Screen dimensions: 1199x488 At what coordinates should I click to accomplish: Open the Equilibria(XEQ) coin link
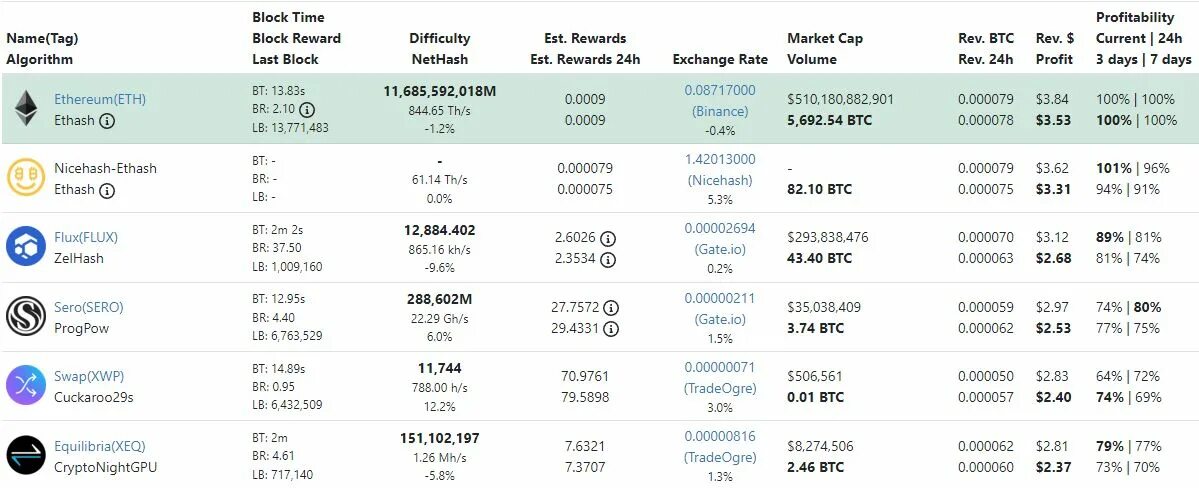[100, 446]
